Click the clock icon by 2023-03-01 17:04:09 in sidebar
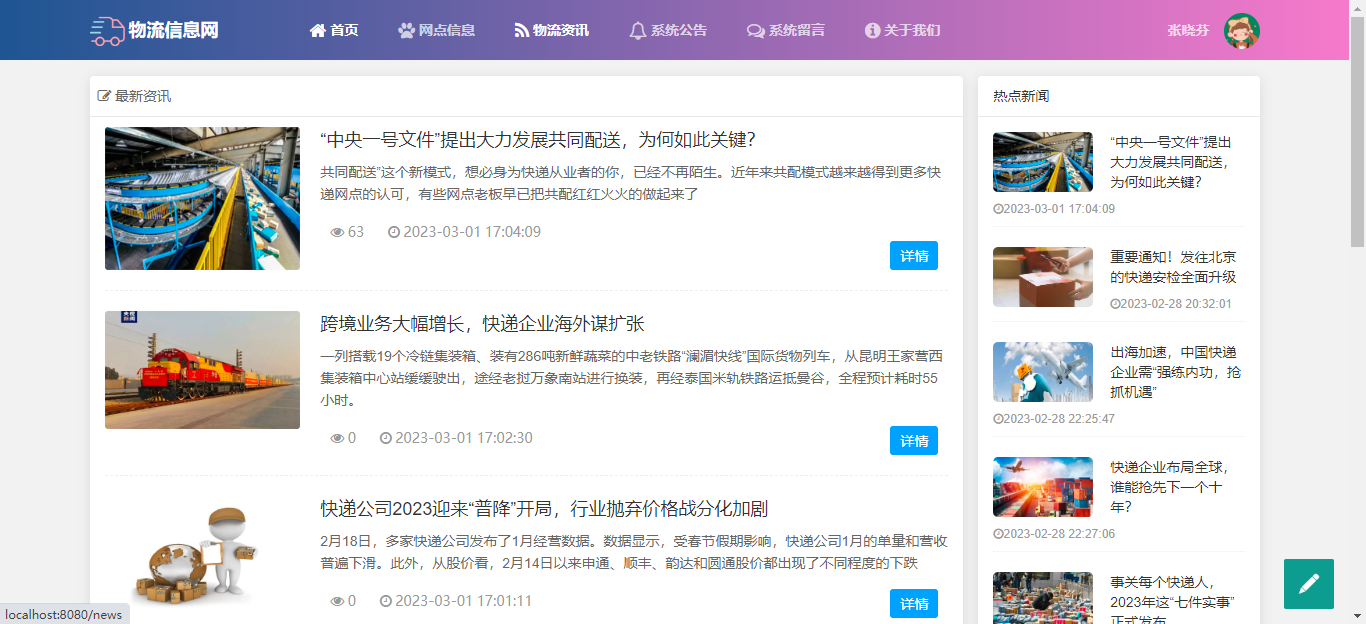Screen dimensions: 1366x624 [x=998, y=209]
